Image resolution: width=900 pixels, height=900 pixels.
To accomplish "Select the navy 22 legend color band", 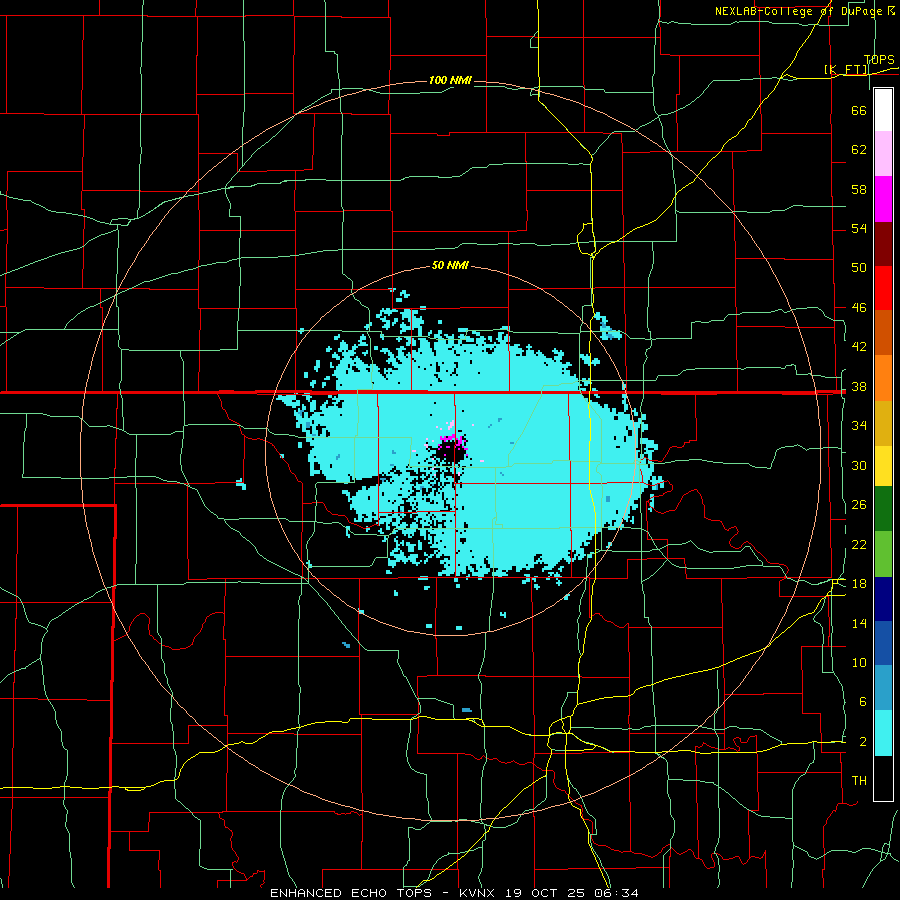I will click(883, 599).
